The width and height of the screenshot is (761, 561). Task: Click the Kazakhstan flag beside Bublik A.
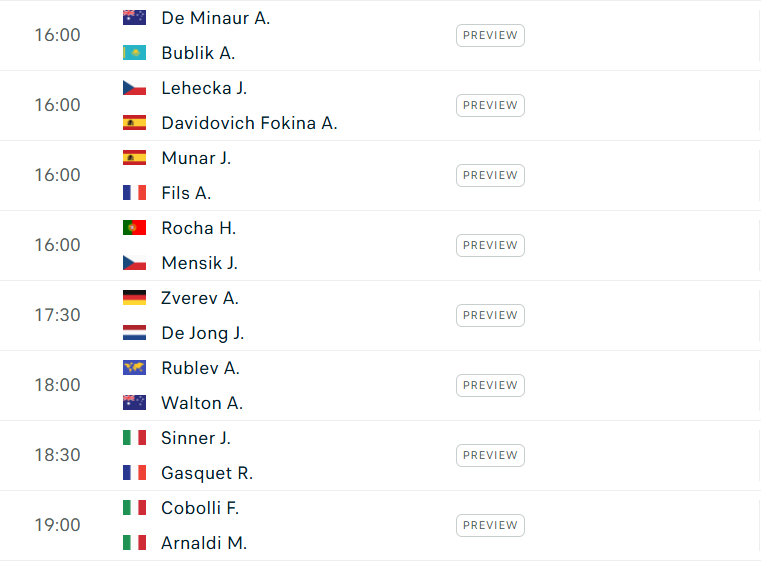coord(134,53)
